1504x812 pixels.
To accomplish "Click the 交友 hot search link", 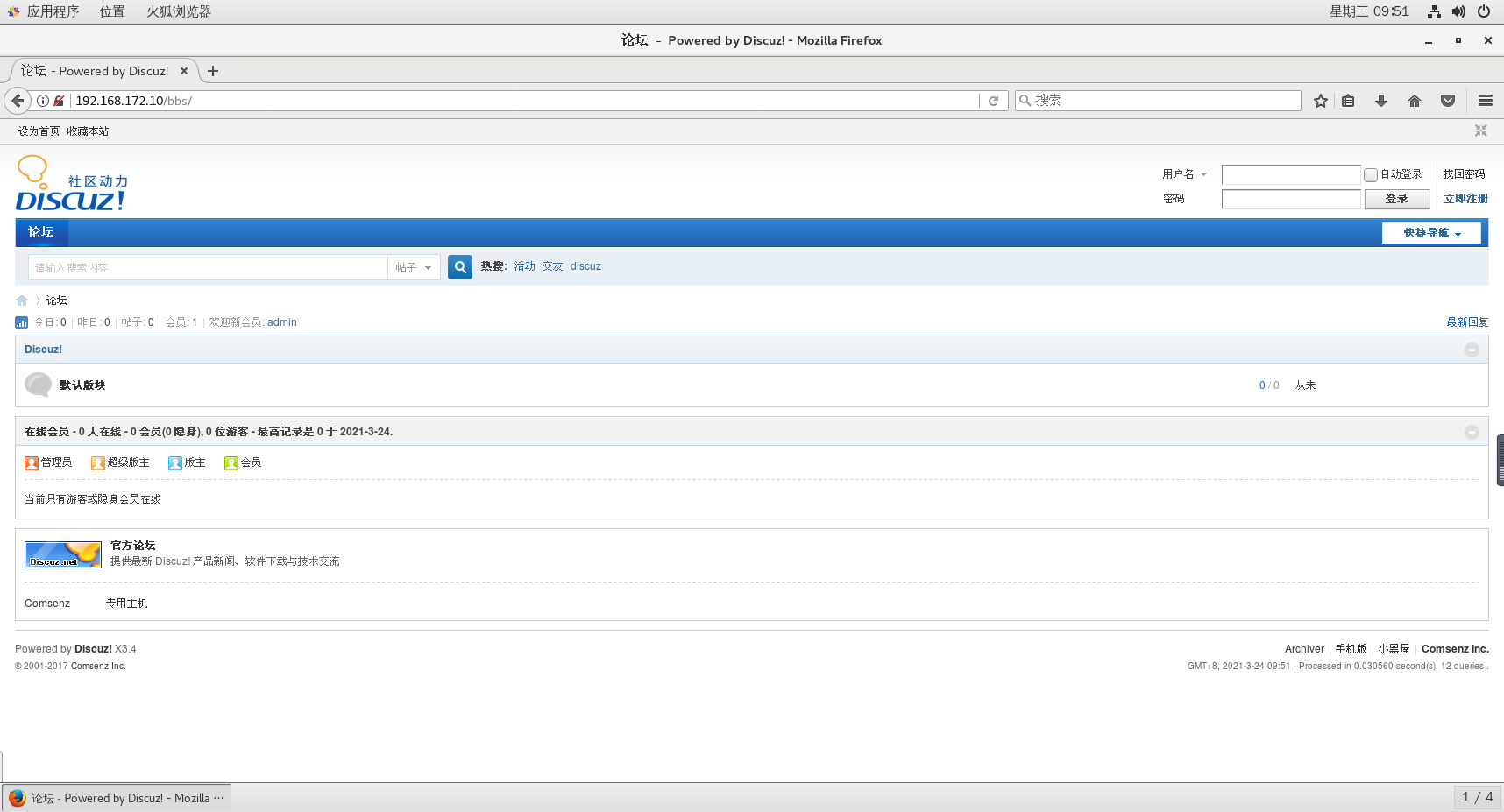I will tap(552, 266).
